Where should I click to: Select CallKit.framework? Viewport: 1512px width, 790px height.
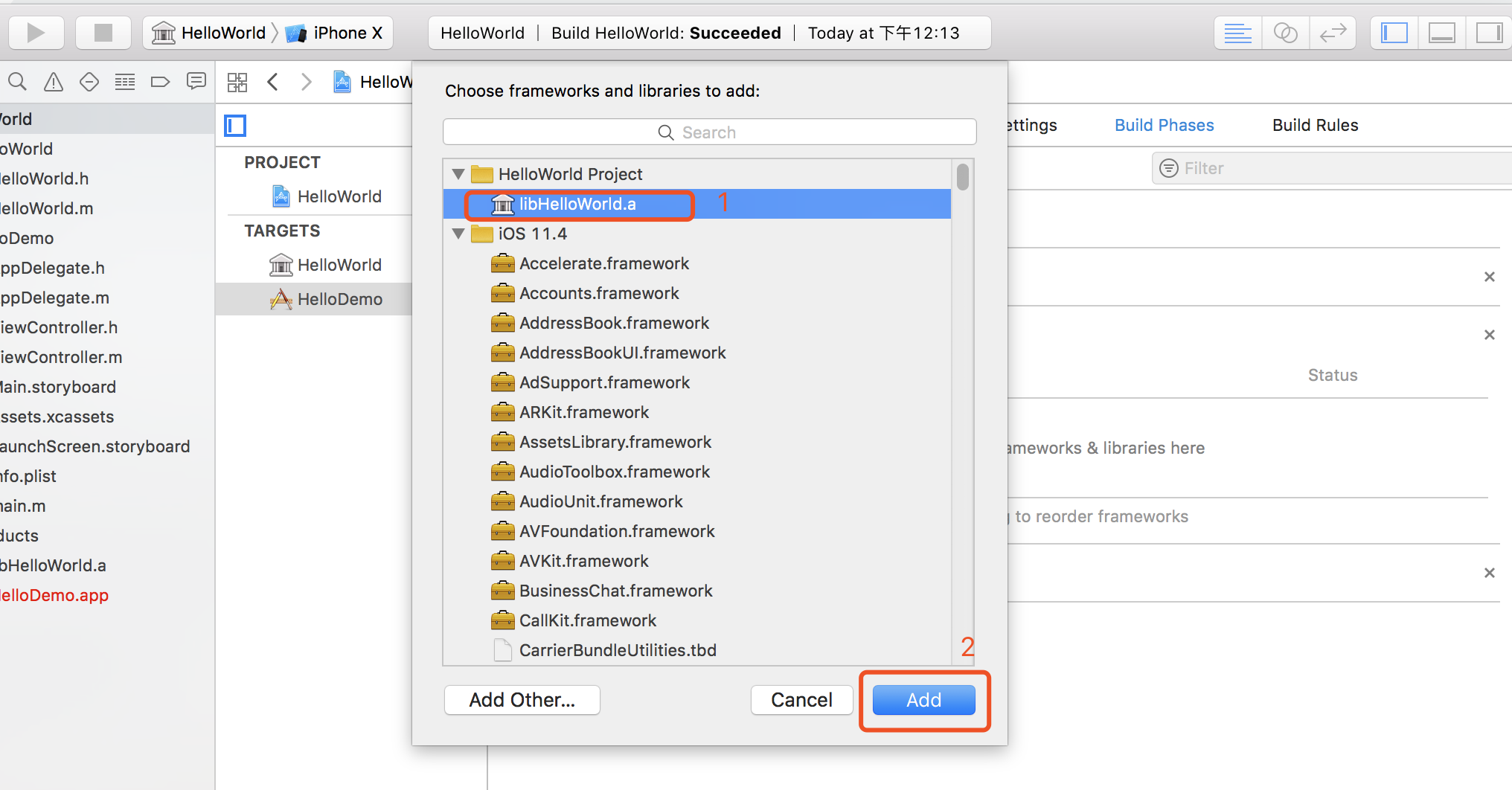coord(696,620)
